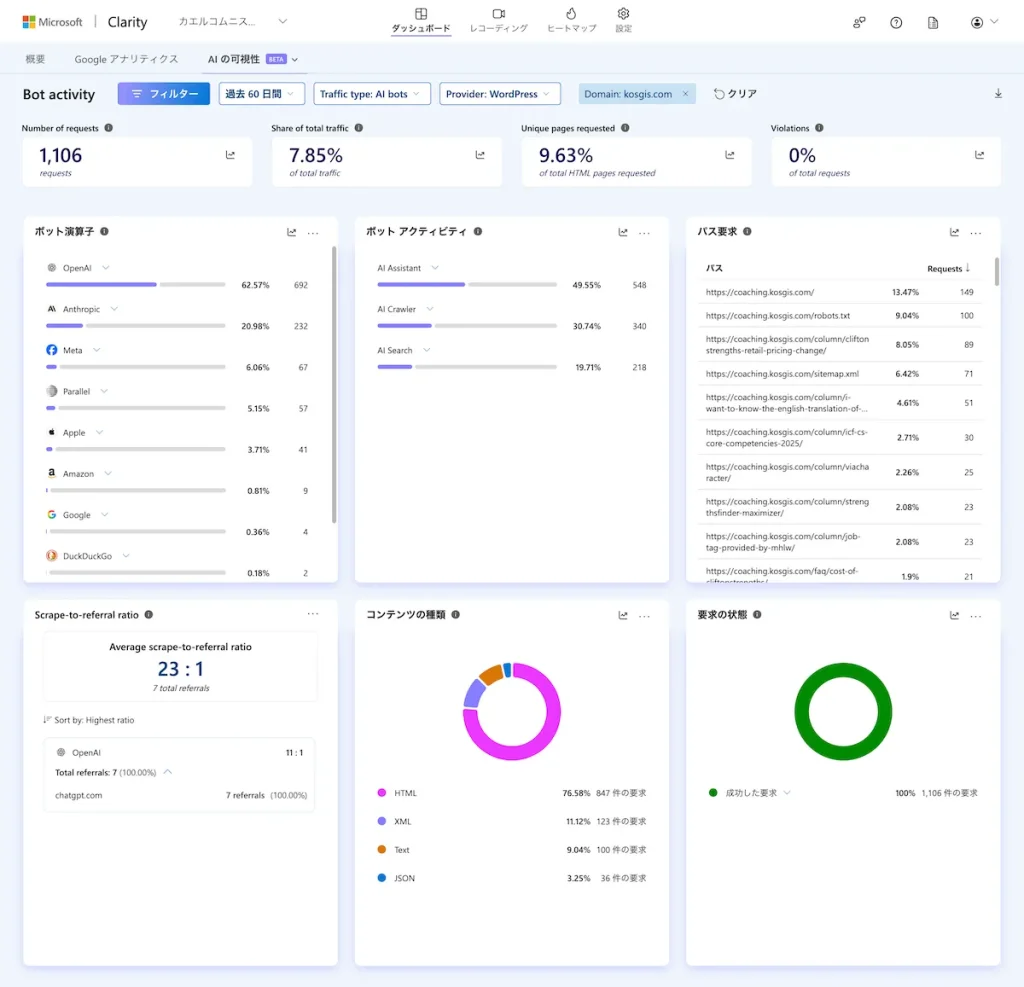Open the help question mark icon
This screenshot has height=987, width=1024.
(x=896, y=22)
